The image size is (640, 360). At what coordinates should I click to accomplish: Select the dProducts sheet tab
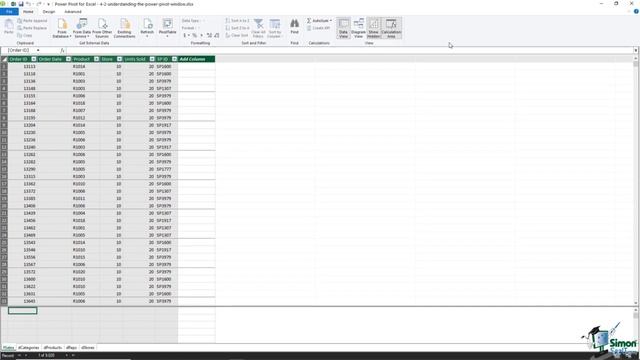pos(53,348)
